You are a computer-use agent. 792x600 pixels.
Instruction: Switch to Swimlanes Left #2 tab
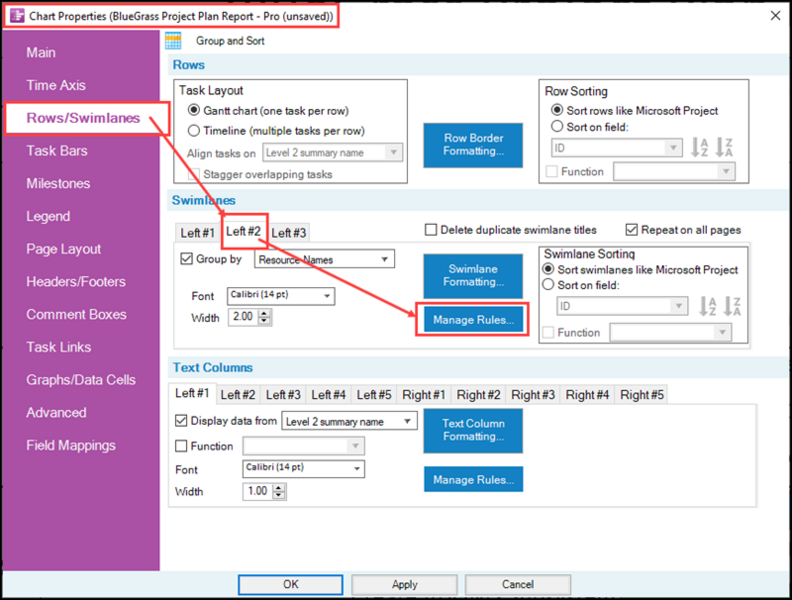(x=243, y=231)
